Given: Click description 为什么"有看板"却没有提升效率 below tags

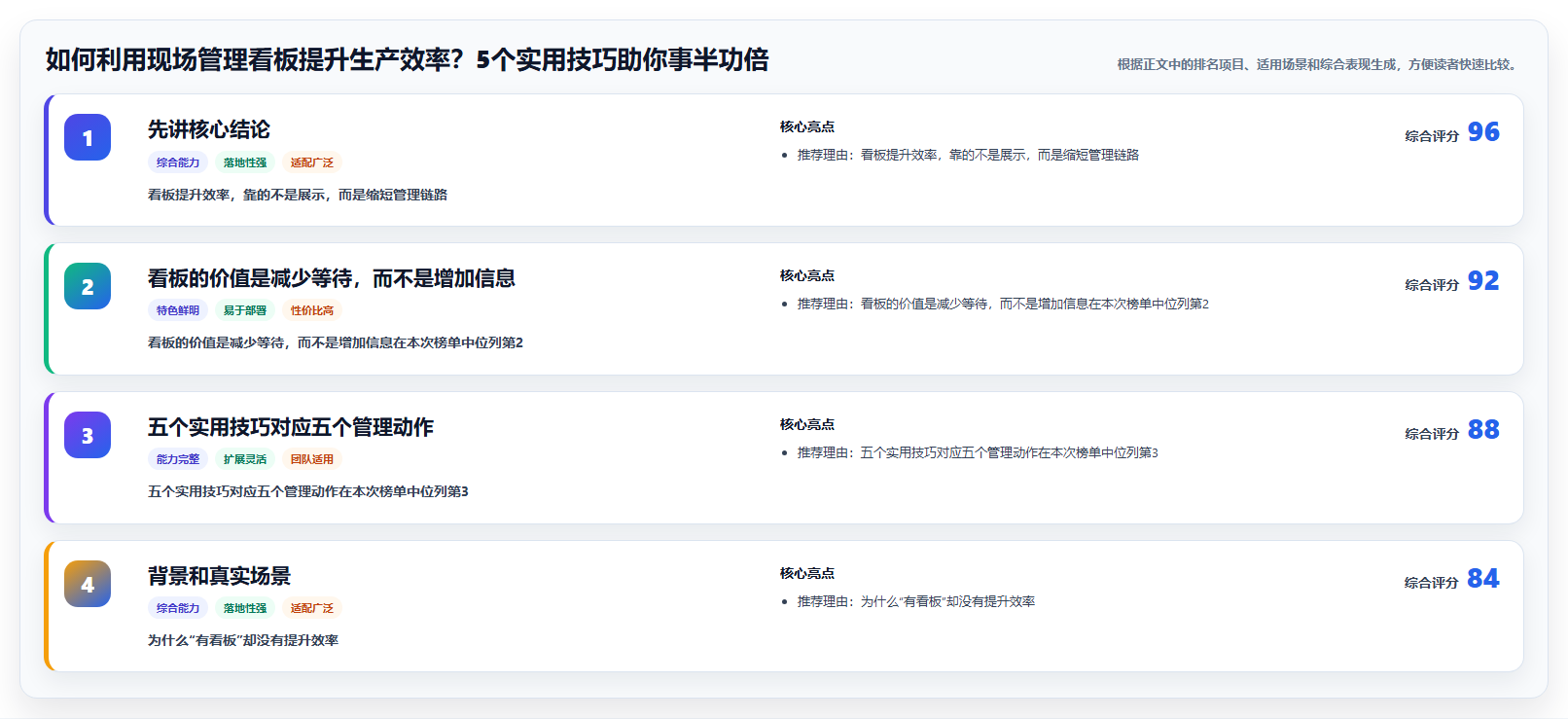Looking at the screenshot, I should click(x=243, y=640).
